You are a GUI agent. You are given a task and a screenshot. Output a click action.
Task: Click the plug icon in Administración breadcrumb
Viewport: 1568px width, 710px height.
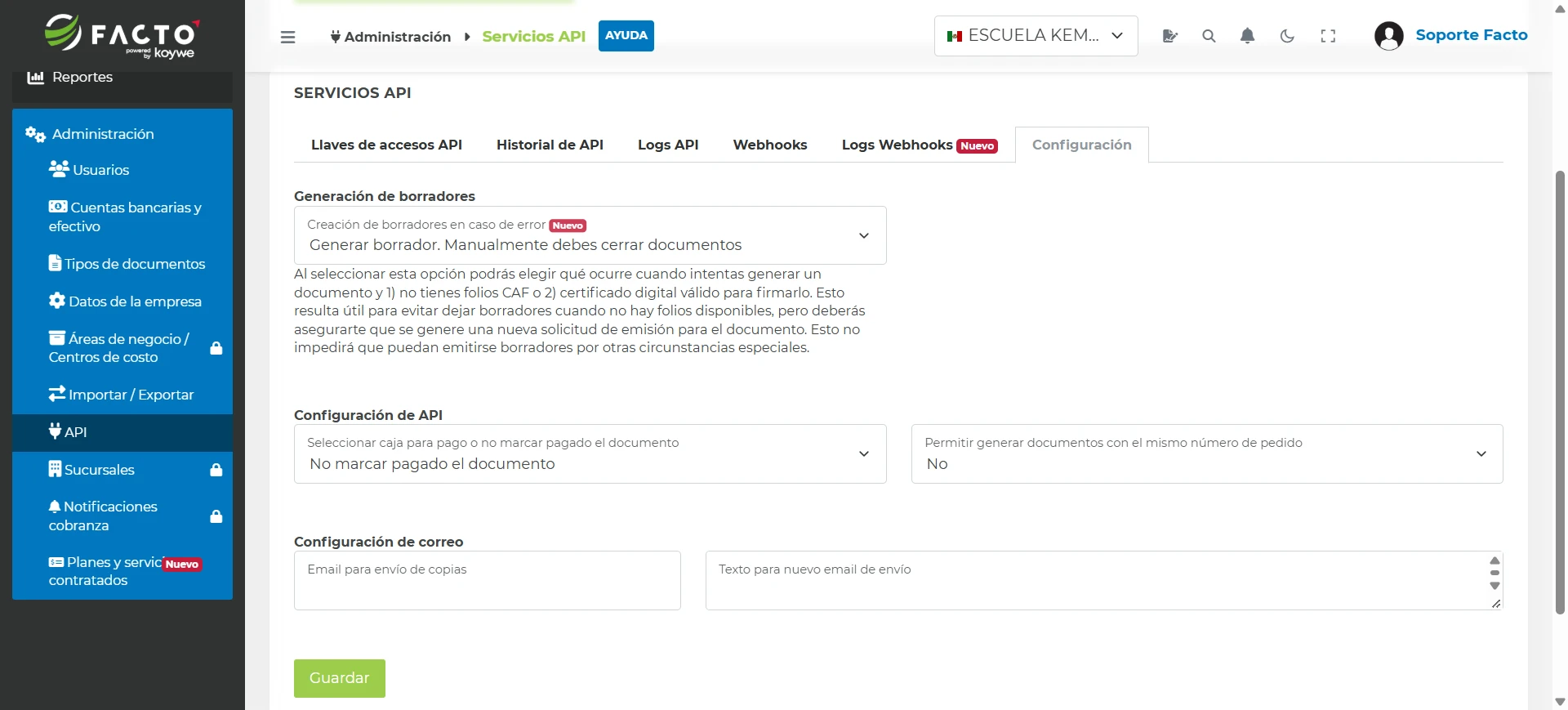pyautogui.click(x=336, y=37)
